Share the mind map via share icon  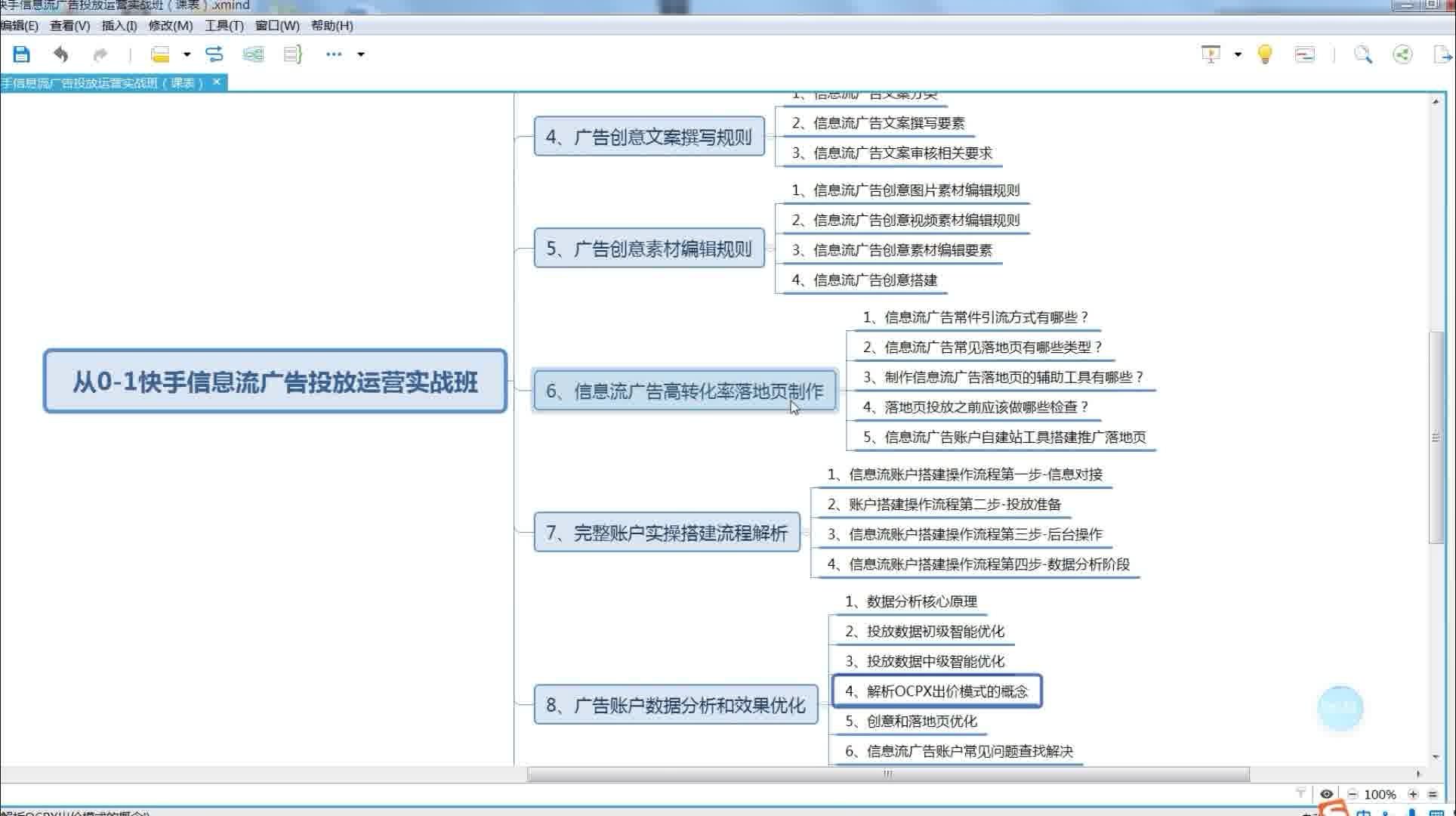[x=1402, y=54]
